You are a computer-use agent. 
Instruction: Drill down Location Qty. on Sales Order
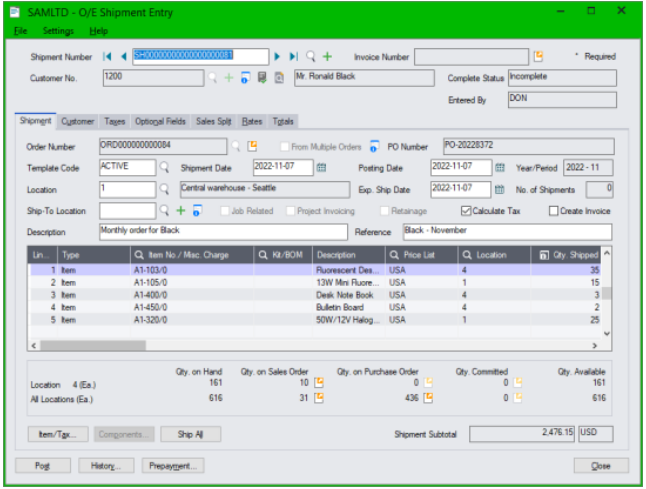click(x=319, y=383)
